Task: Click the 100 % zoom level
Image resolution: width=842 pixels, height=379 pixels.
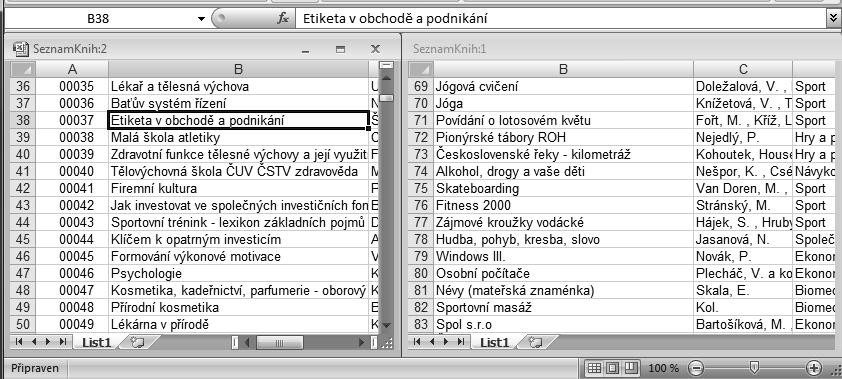Action: point(664,368)
